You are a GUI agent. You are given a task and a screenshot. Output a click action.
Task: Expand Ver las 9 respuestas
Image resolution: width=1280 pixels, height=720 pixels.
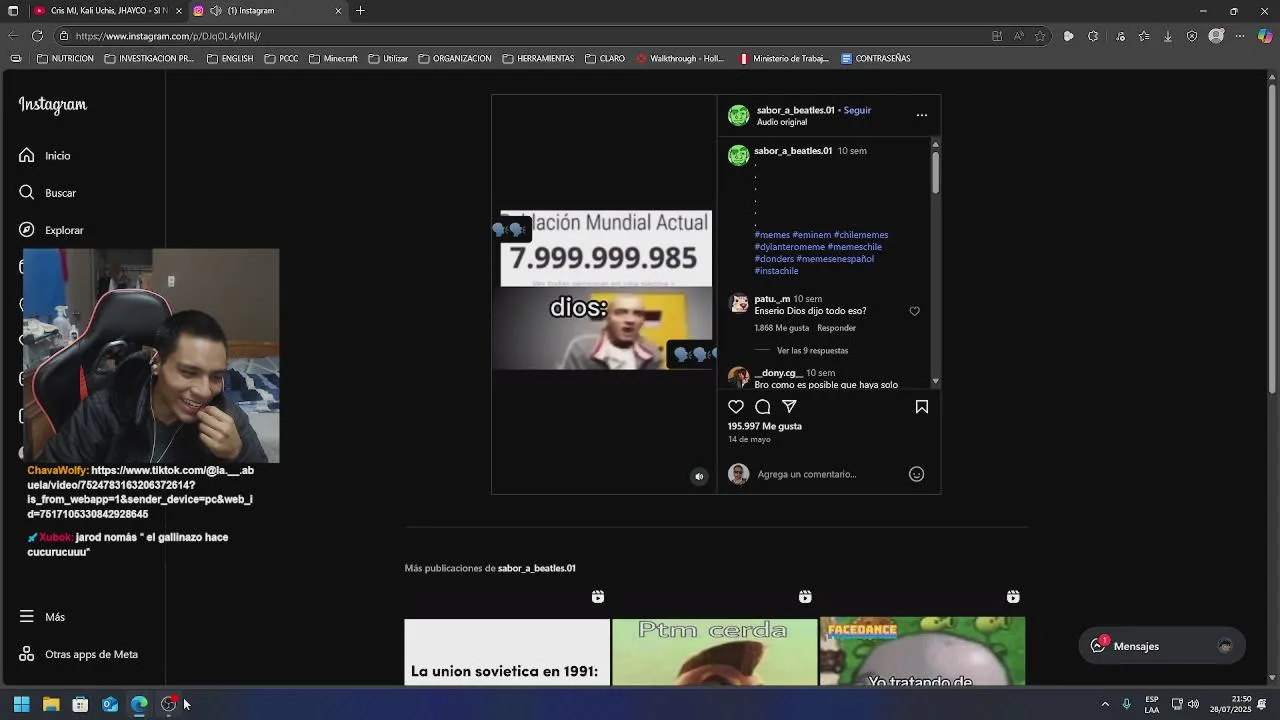(812, 351)
